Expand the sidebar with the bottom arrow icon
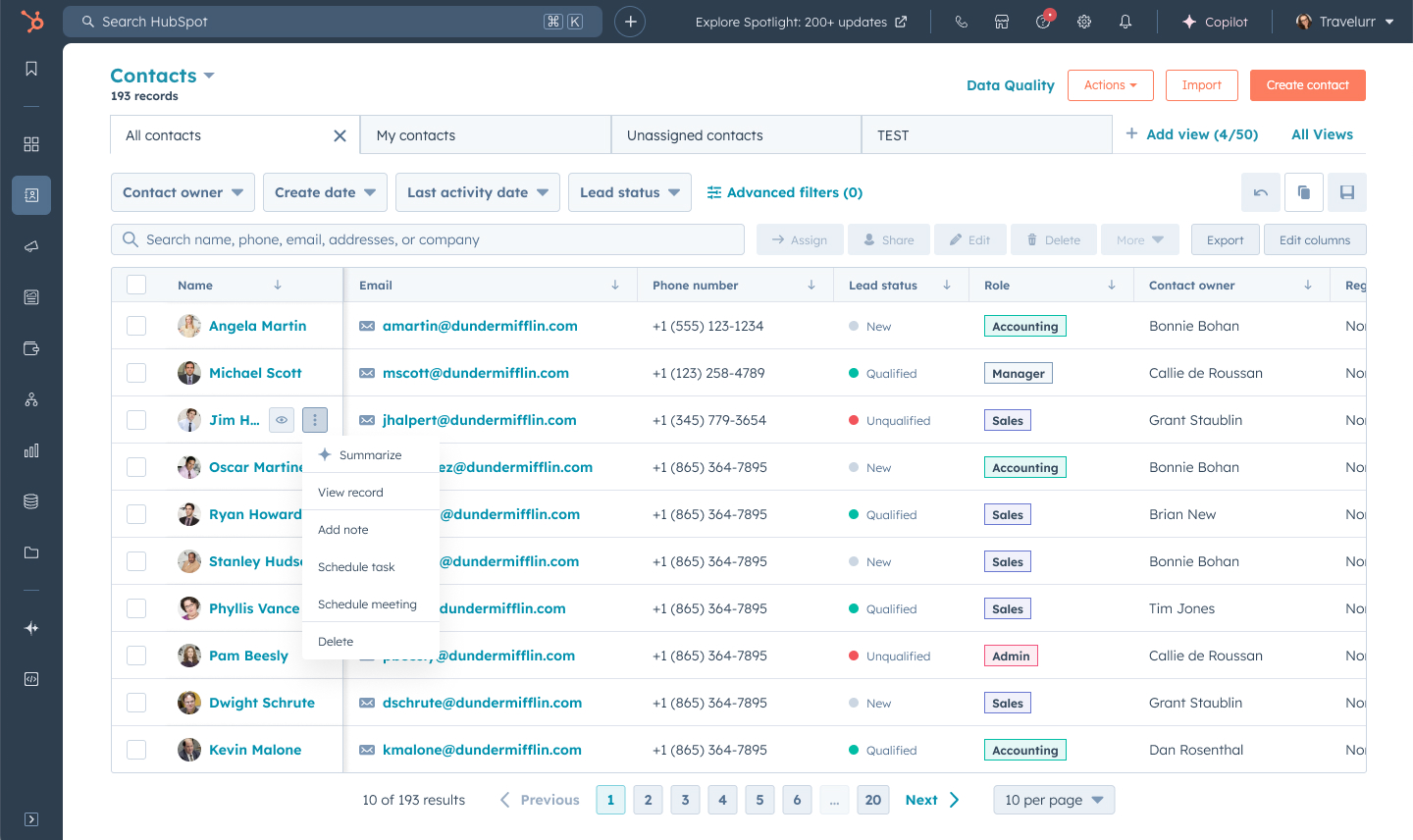This screenshot has height=840, width=1413. (31, 819)
